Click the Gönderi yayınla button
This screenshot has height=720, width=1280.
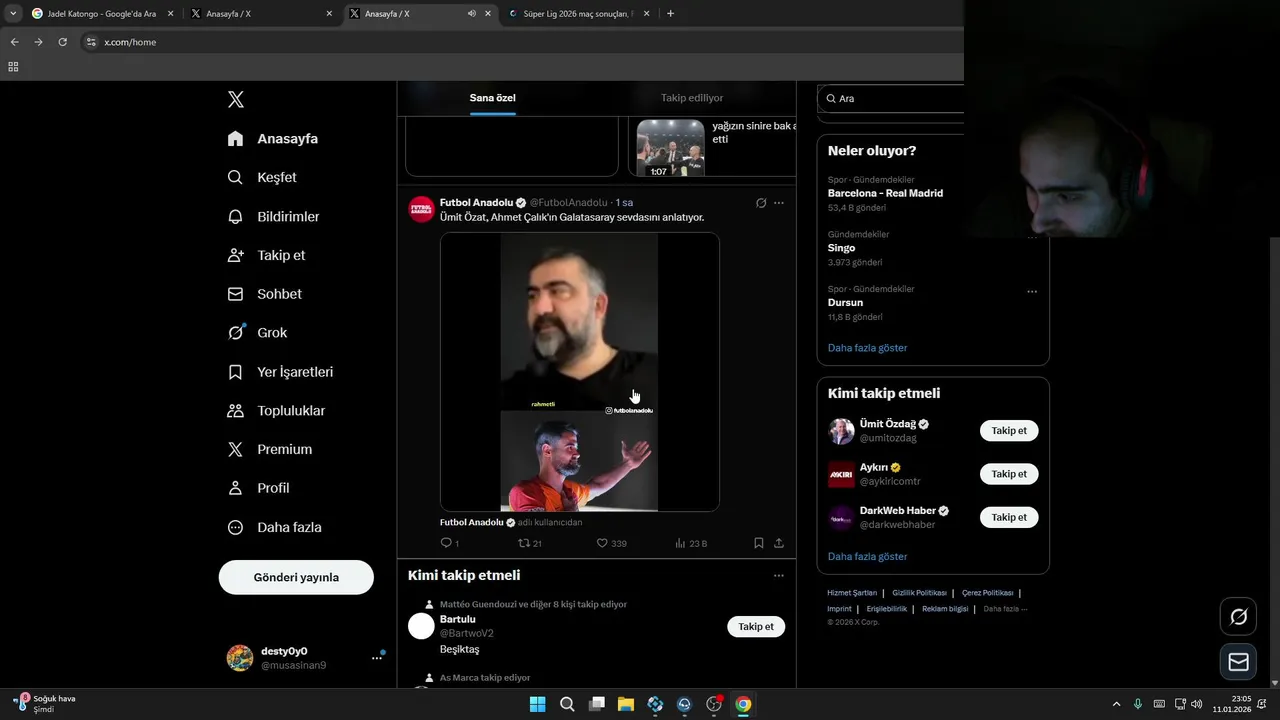pyautogui.click(x=296, y=577)
